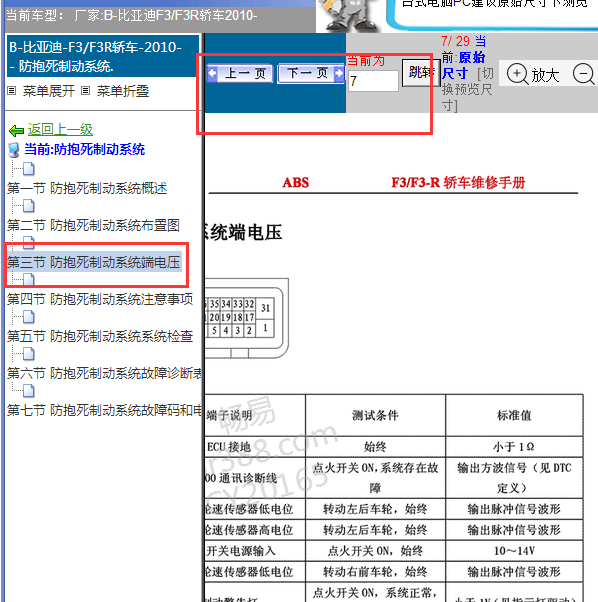The image size is (598, 602).
Task: Click the 上一页 previous page button
Action: point(240,73)
